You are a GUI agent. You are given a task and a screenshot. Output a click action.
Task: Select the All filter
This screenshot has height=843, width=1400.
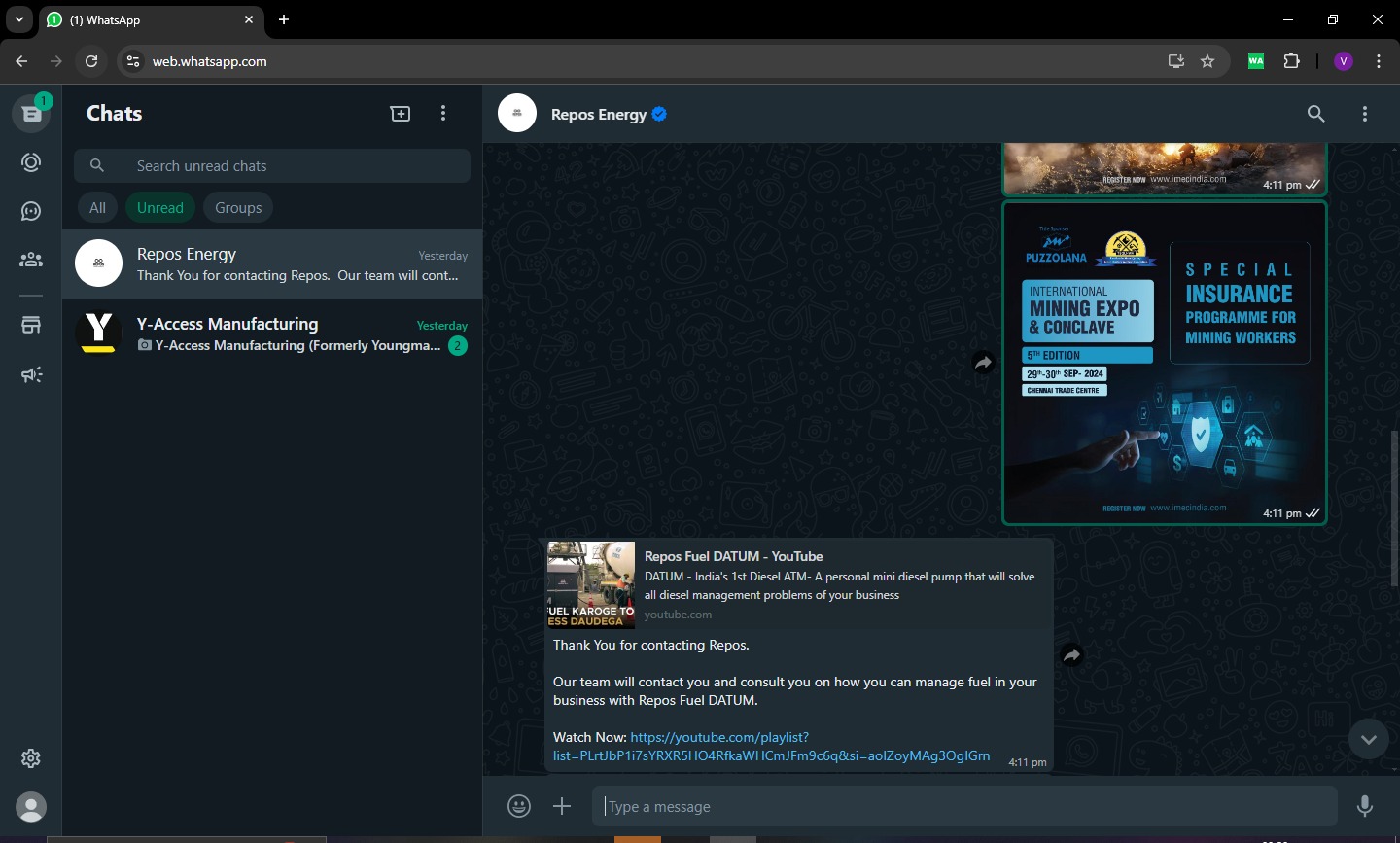click(97, 208)
